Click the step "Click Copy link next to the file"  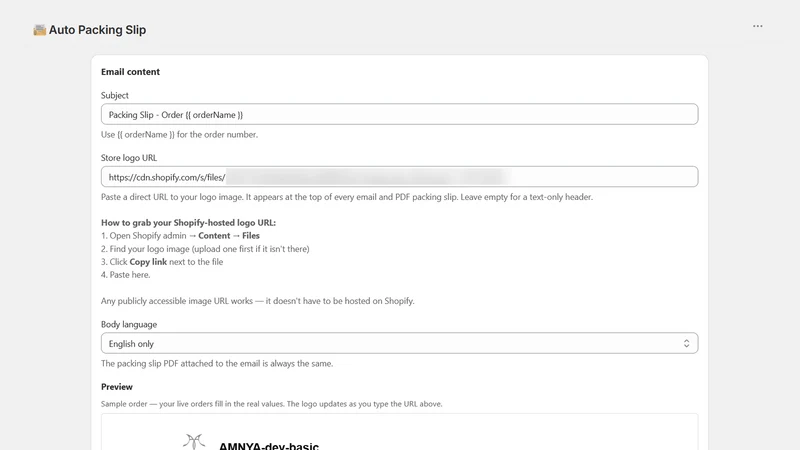pyautogui.click(x=162, y=262)
